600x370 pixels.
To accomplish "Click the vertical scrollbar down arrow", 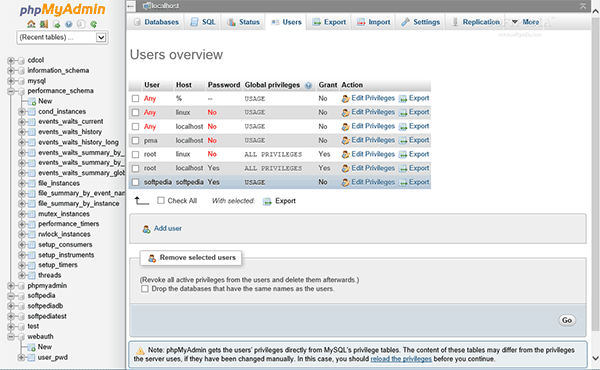I will pos(595,359).
